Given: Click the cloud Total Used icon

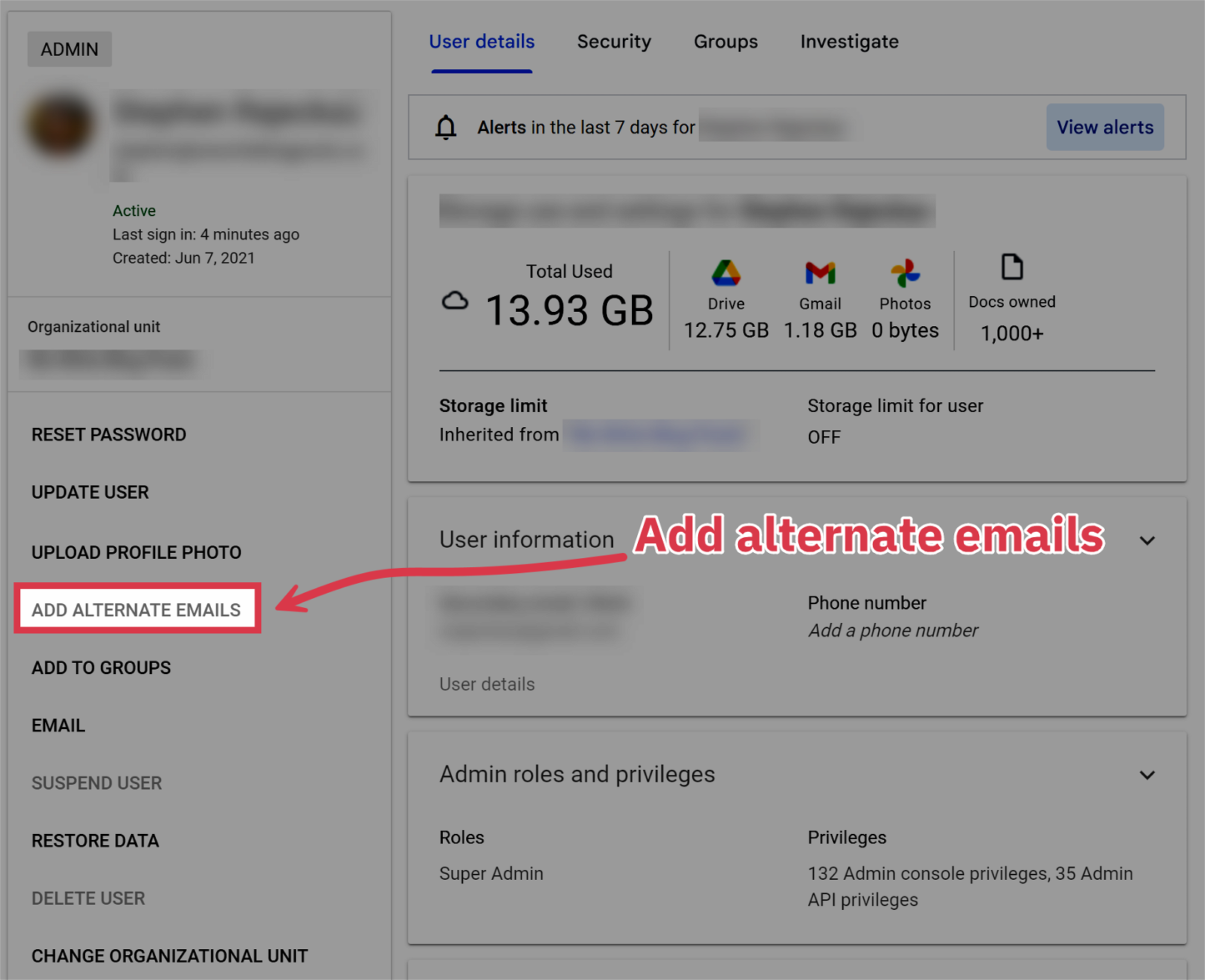Looking at the screenshot, I should click(x=455, y=301).
